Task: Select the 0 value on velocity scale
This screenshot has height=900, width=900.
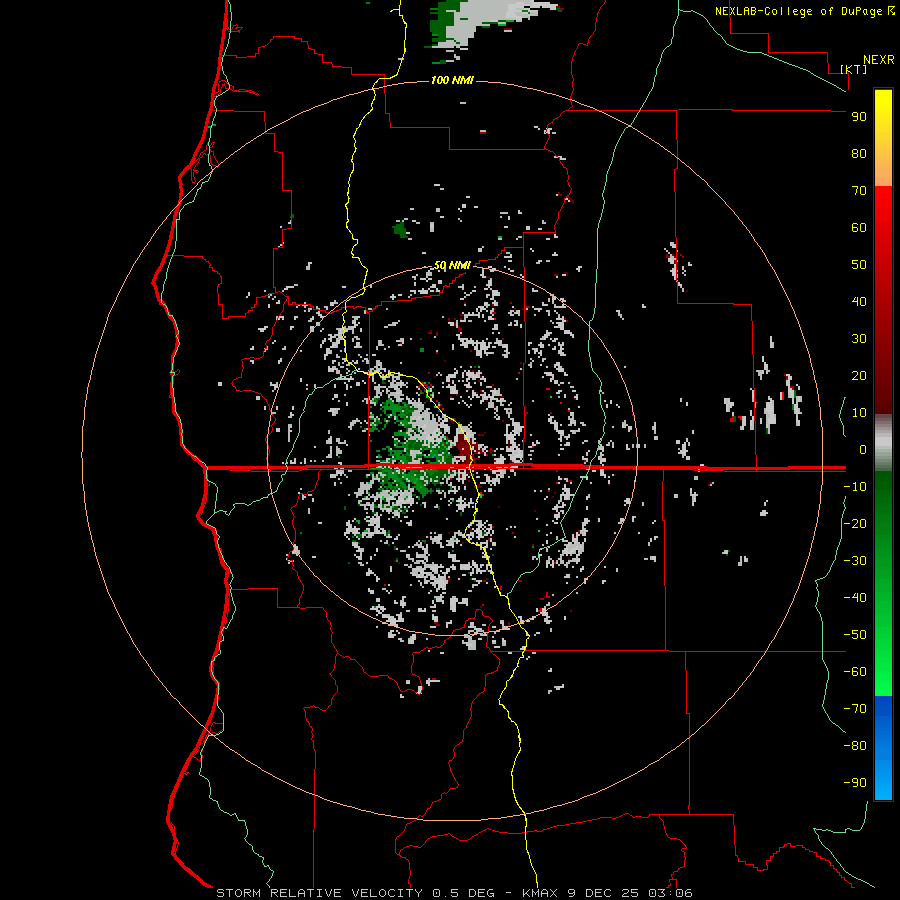Action: click(x=863, y=449)
